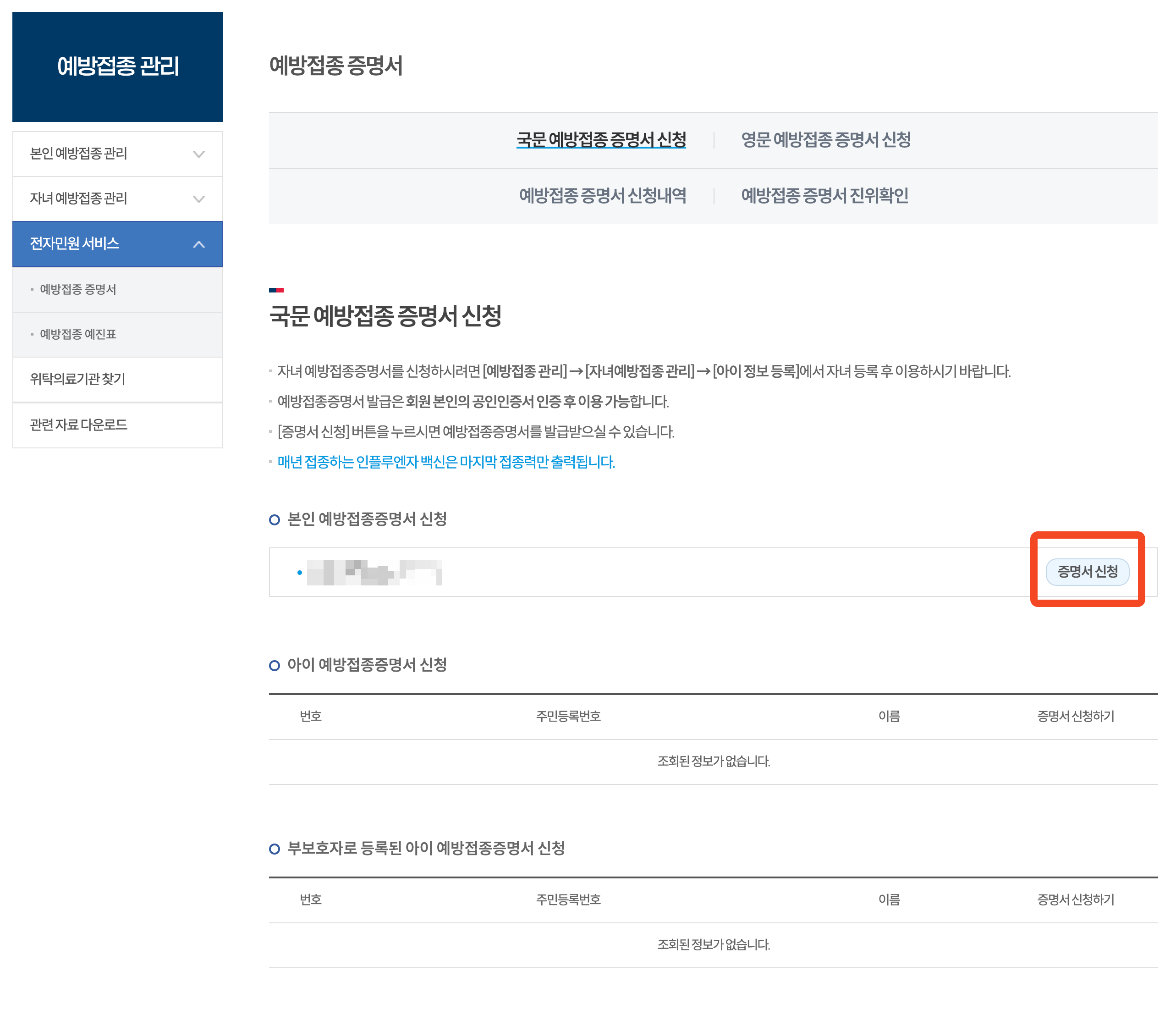Click 예방접종 관리 sidebar header
The image size is (1176, 1015).
(117, 66)
